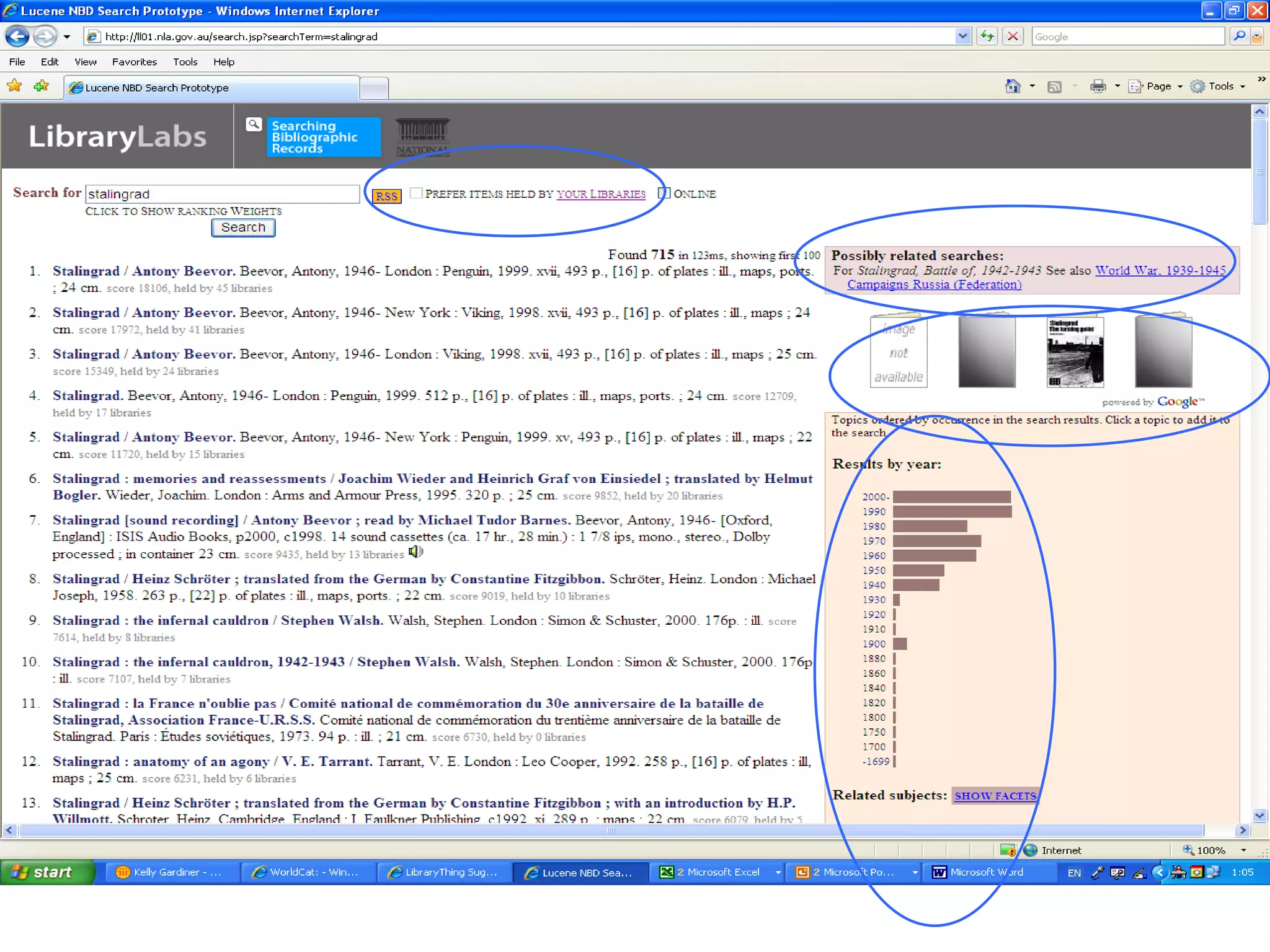Tick the Online checkbox
The width and height of the screenshot is (1270, 952).
point(664,193)
